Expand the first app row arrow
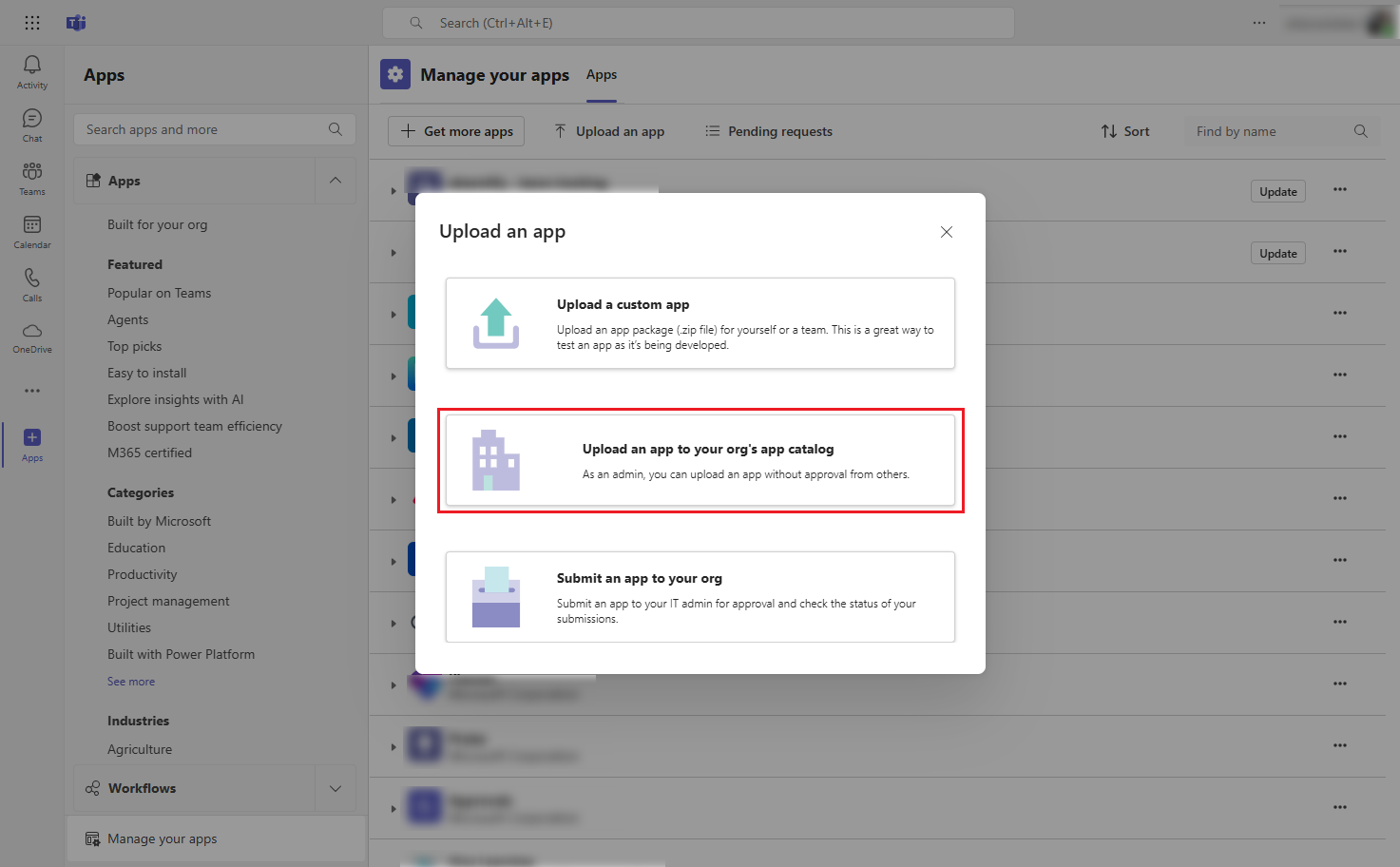This screenshot has width=1400, height=867. [393, 189]
